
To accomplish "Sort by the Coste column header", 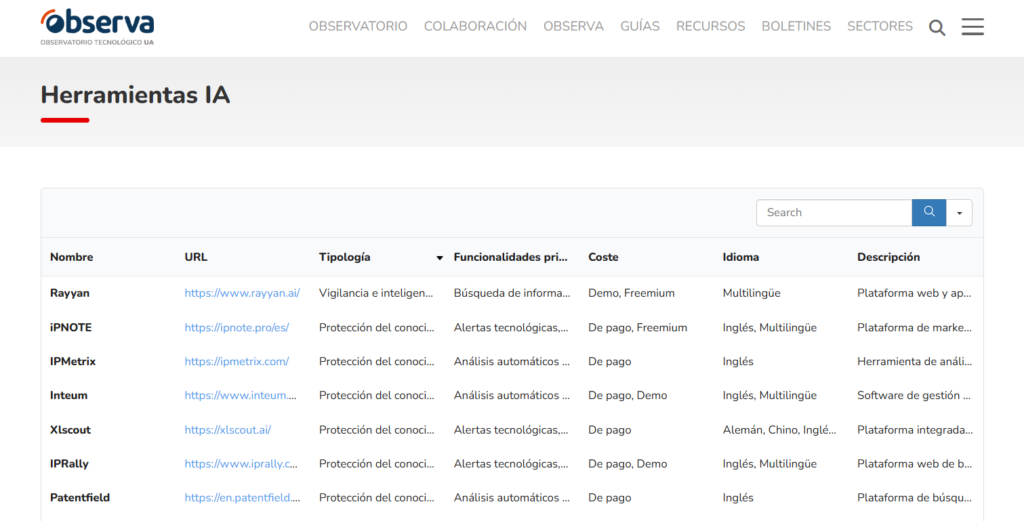I will tap(603, 257).
